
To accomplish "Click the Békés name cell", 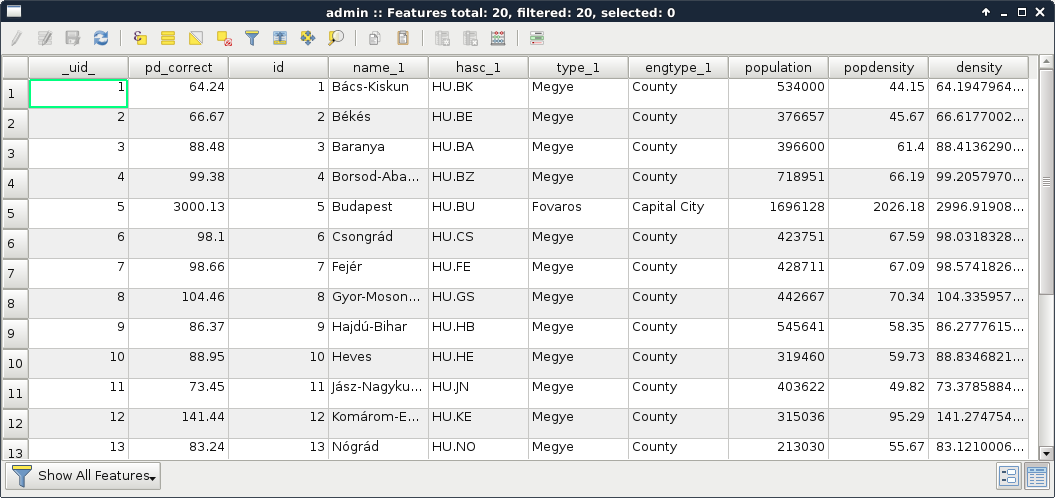I will pos(378,123).
